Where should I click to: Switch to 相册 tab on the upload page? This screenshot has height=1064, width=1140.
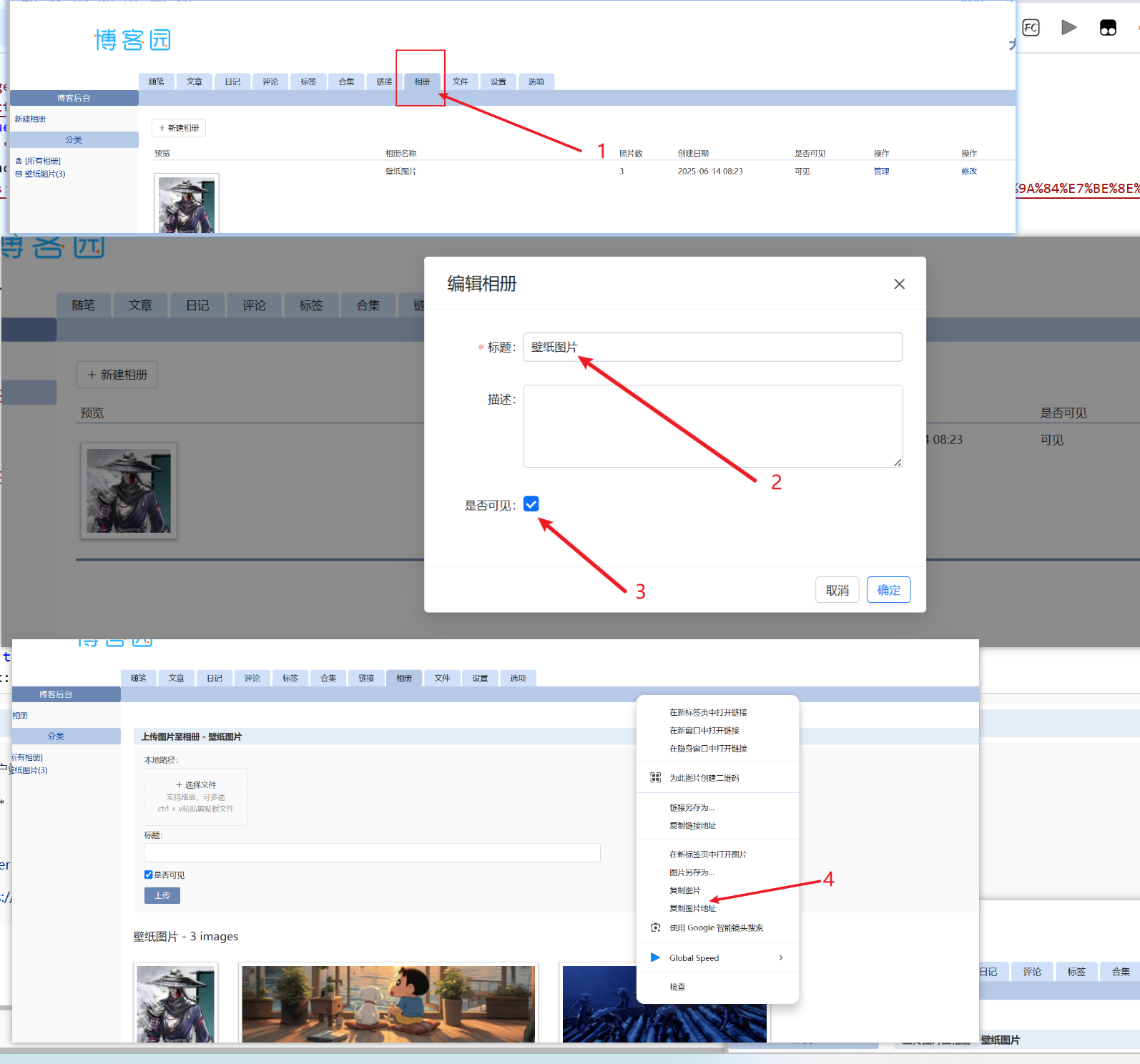click(x=404, y=678)
